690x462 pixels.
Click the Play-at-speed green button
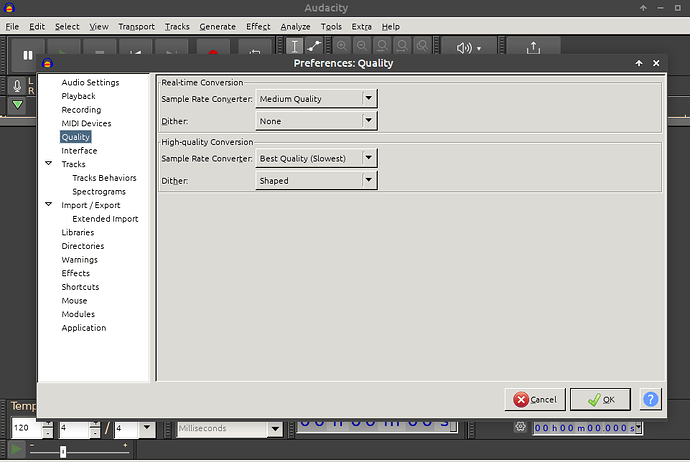[16, 449]
